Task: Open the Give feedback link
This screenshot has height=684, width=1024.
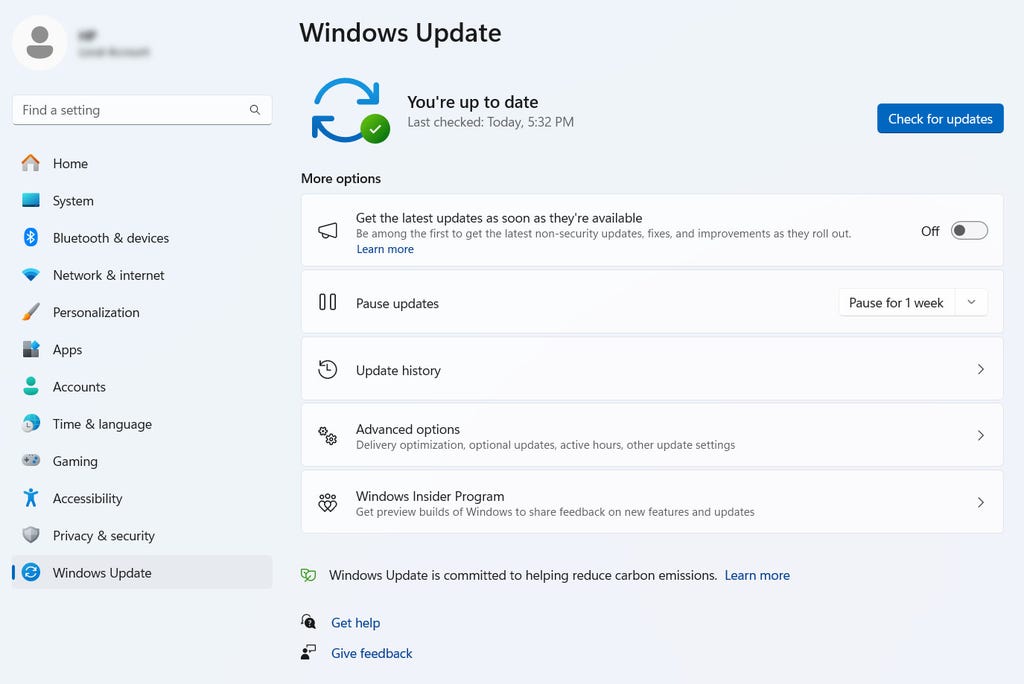Action: 371,653
